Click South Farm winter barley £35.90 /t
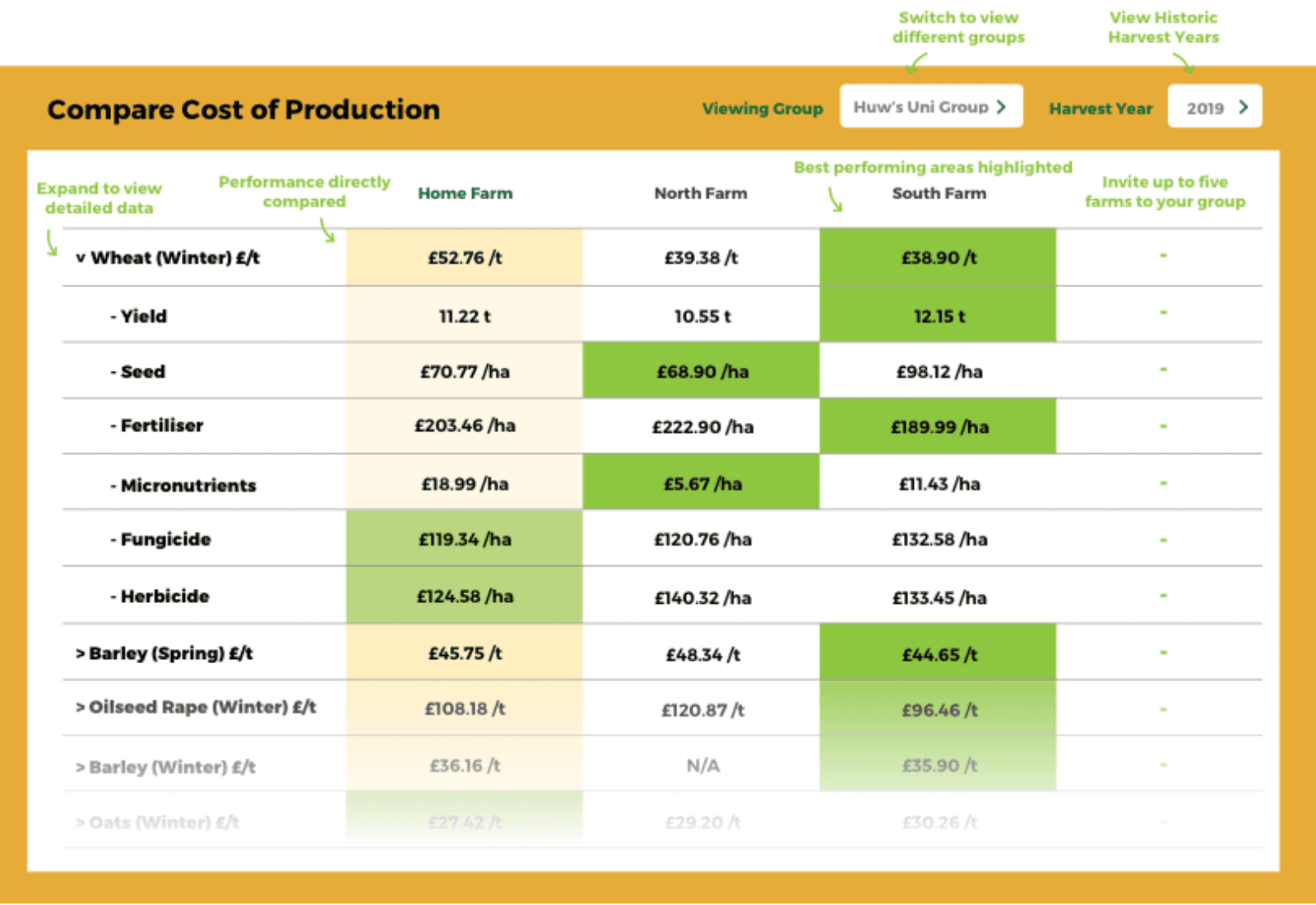1316x905 pixels. click(x=938, y=765)
